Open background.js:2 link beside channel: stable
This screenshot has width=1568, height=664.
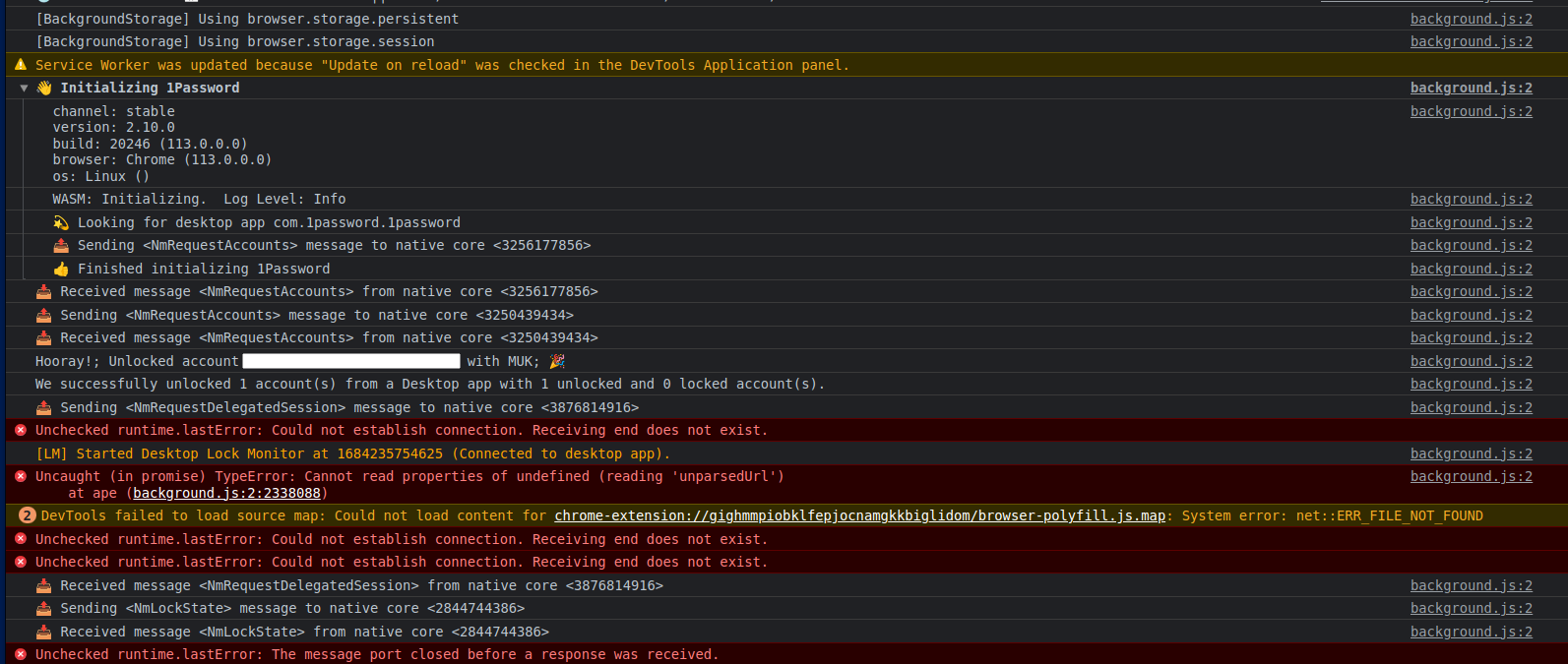coord(1471,111)
